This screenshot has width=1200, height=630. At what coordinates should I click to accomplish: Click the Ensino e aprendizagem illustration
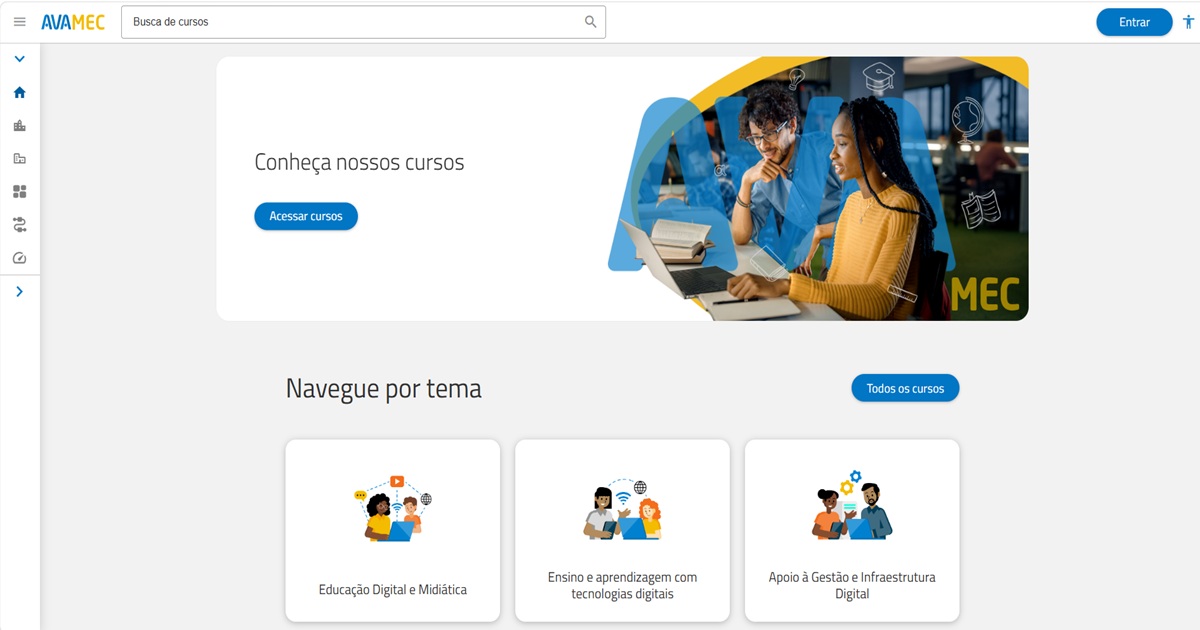pos(622,509)
